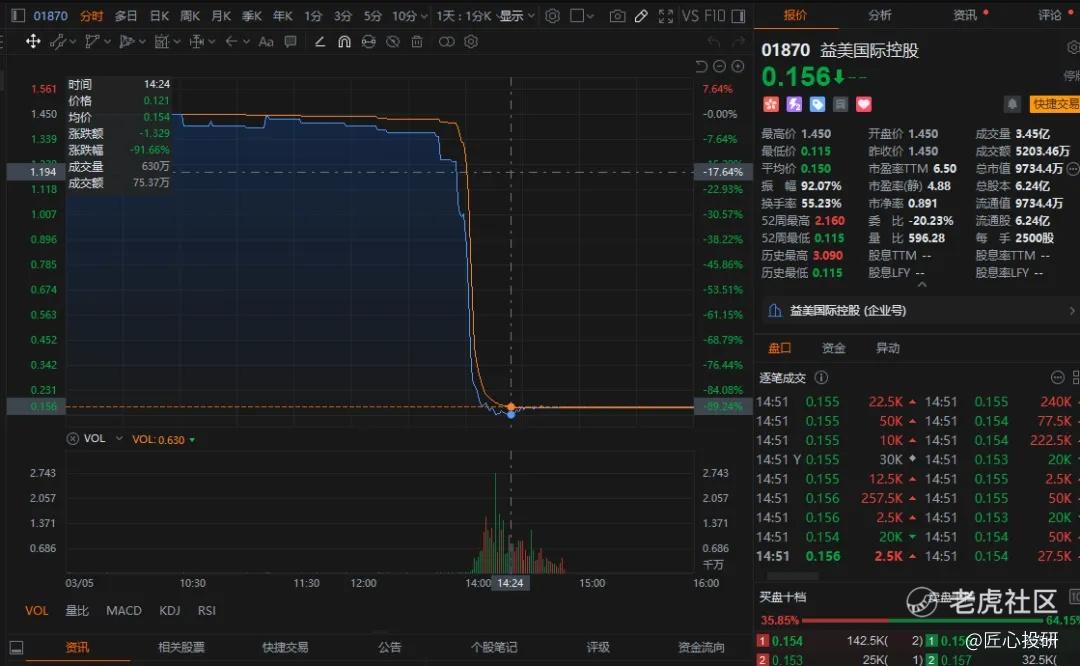The image size is (1080, 666).
Task: Select the MACD indicator
Action: point(124,610)
